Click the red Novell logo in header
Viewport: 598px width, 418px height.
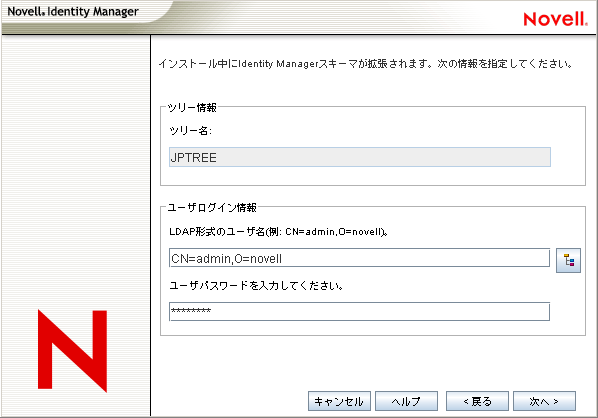(555, 19)
